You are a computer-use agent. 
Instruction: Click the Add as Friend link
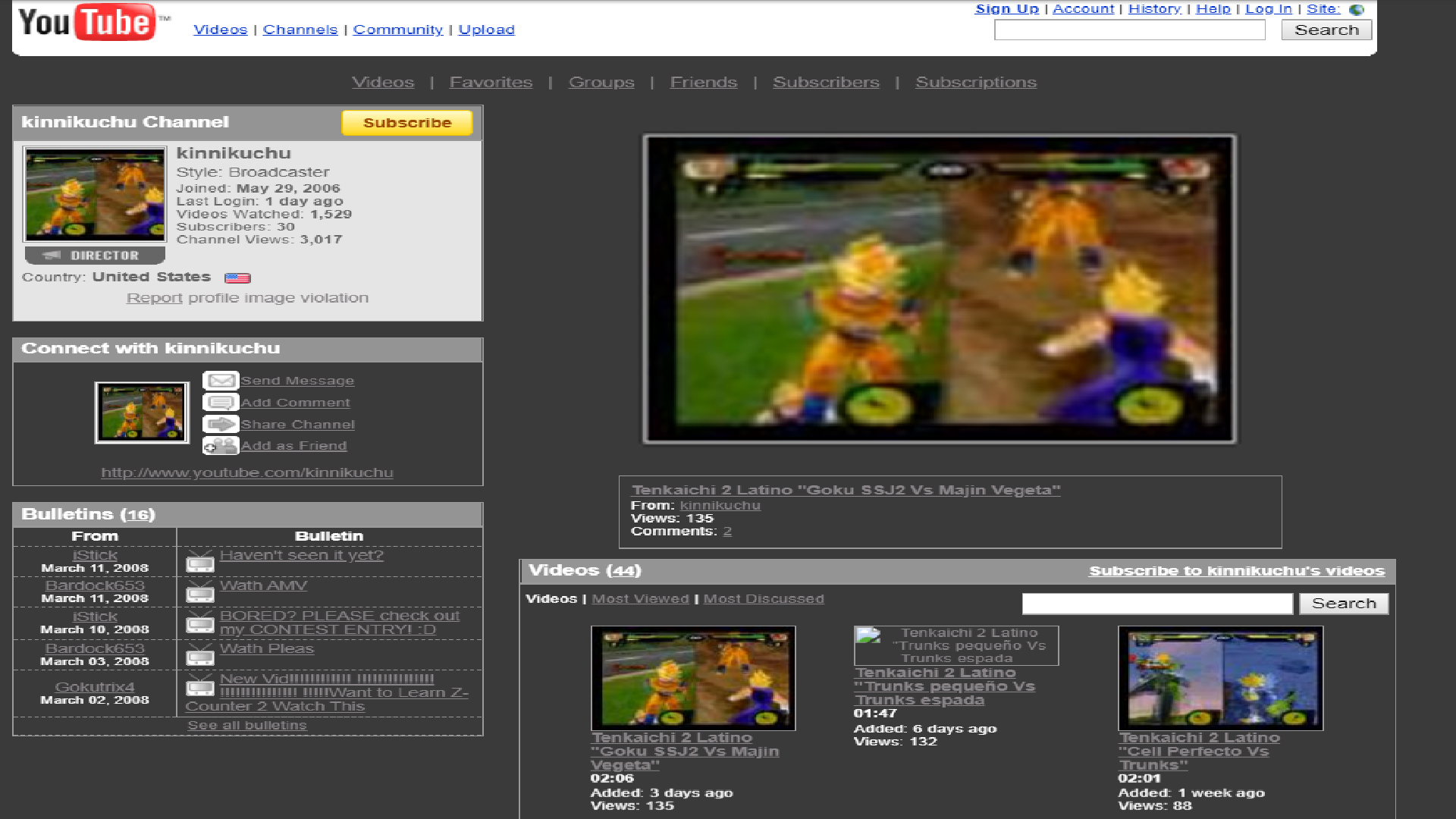(294, 446)
